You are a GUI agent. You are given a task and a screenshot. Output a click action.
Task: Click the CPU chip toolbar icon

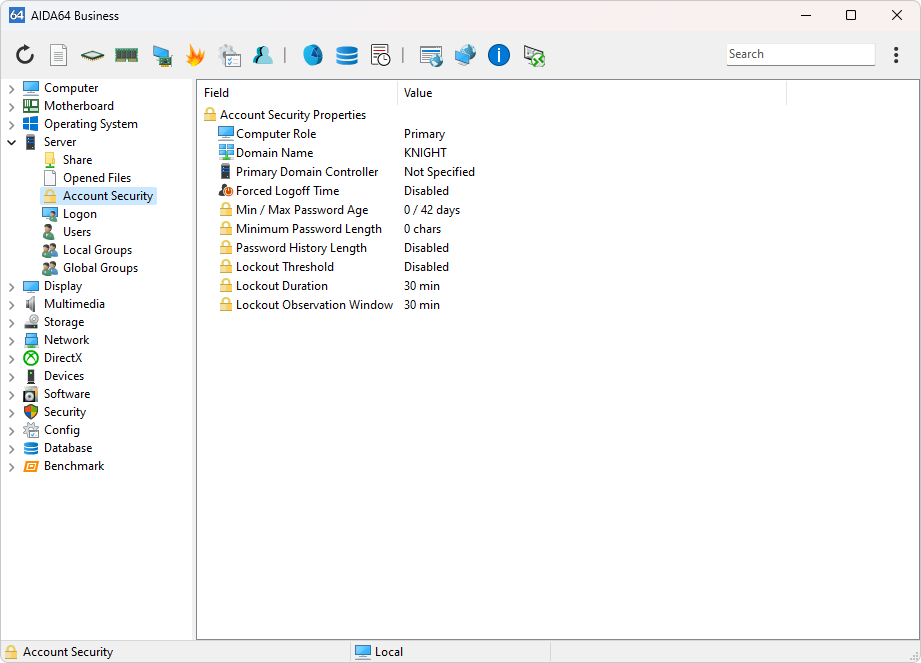92,55
